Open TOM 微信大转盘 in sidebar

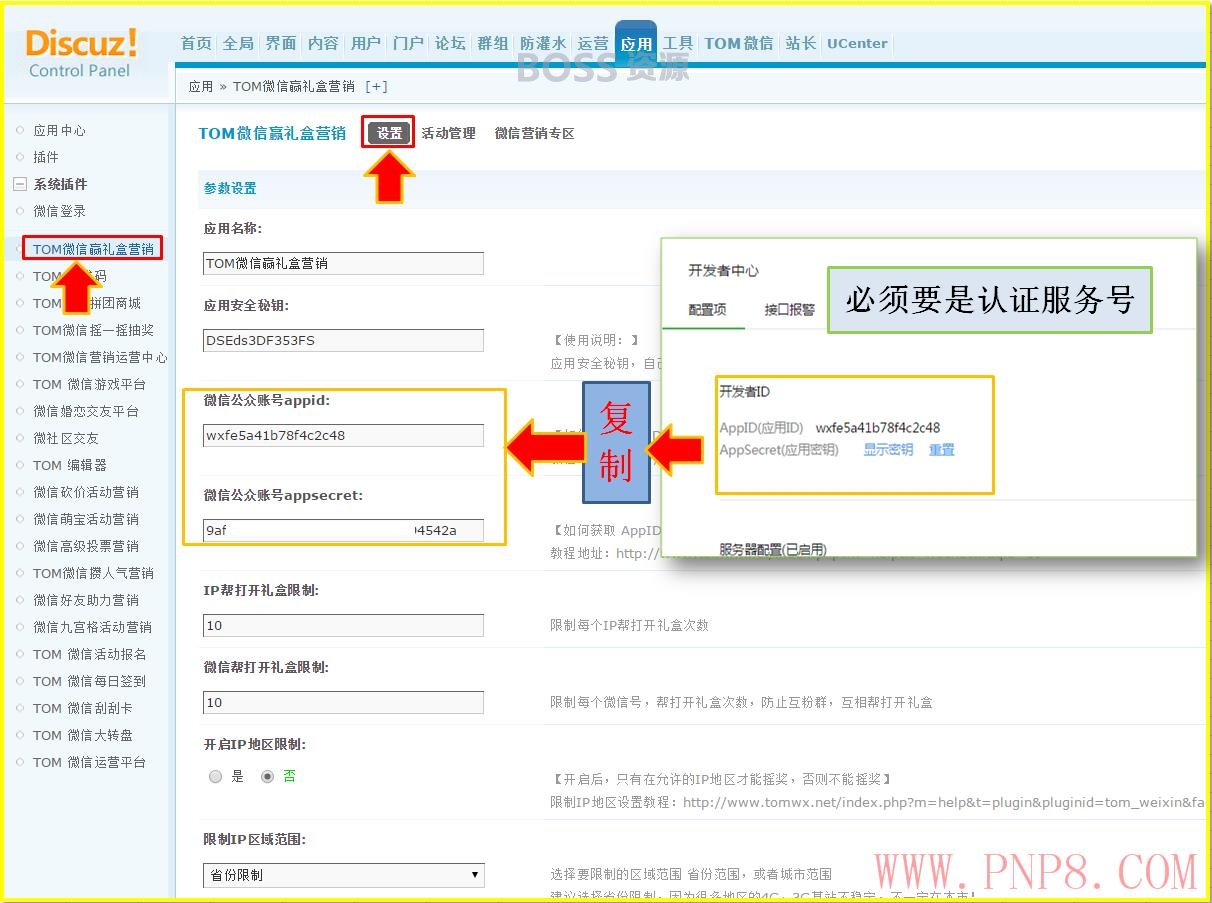[82, 735]
